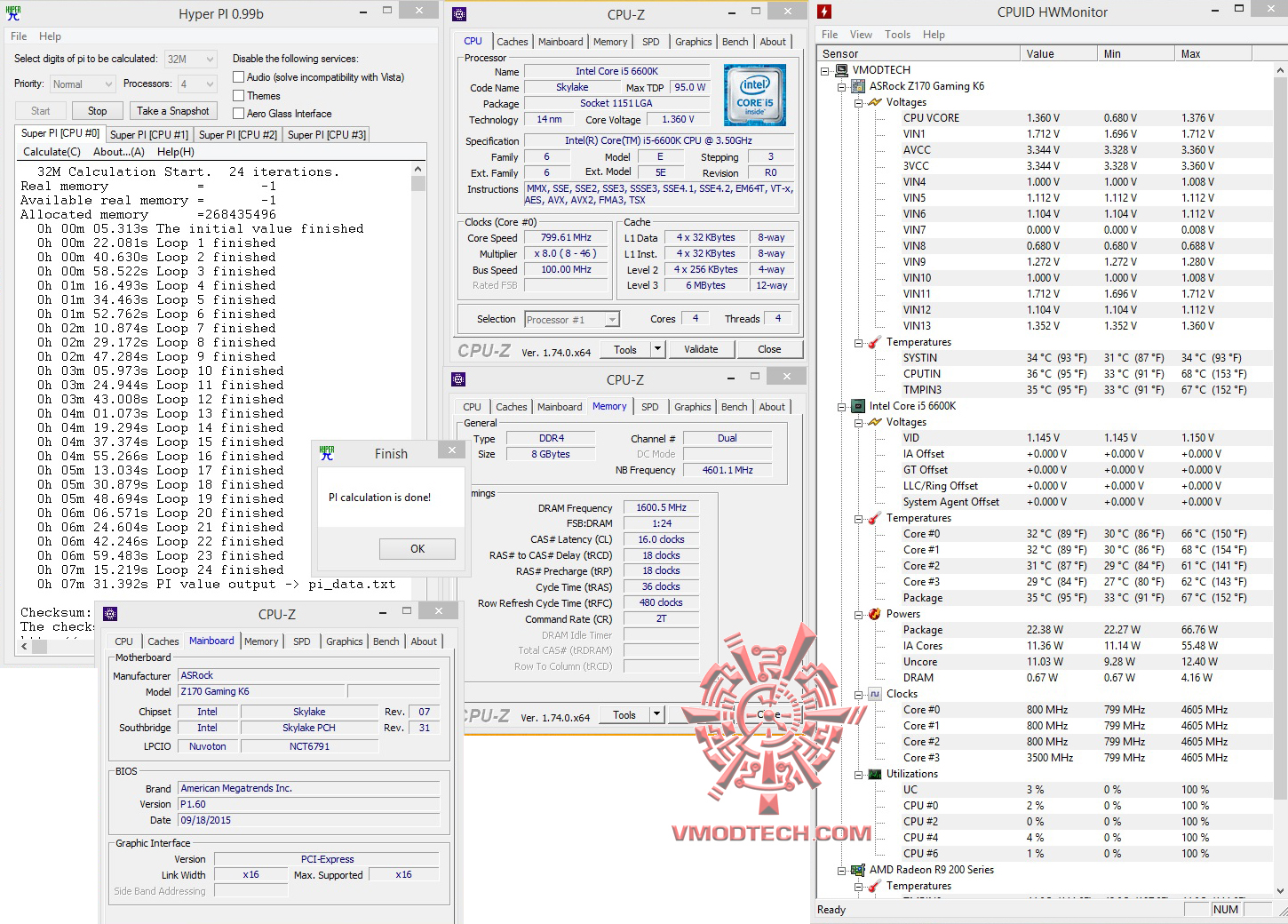Click the Intel Core i5 Temperatures thermometer icon

point(875,518)
